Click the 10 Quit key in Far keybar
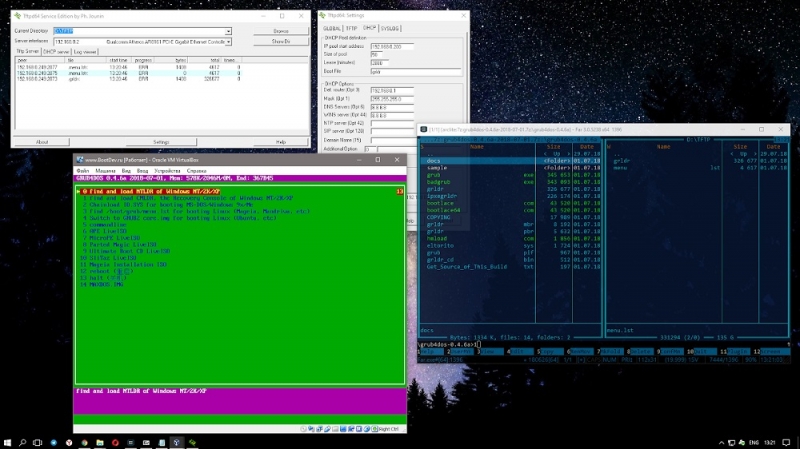Viewport: 800px width, 449px height. (x=699, y=352)
